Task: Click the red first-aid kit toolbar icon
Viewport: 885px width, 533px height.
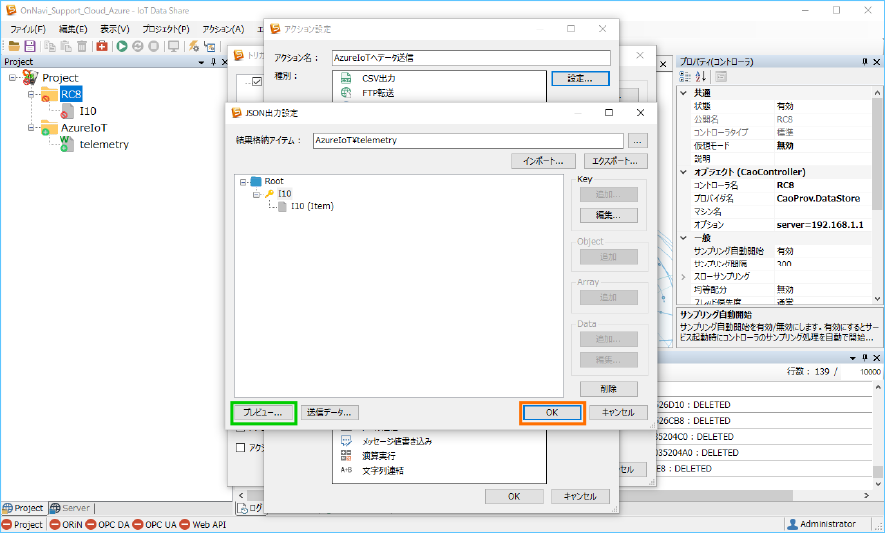Action: pos(102,46)
